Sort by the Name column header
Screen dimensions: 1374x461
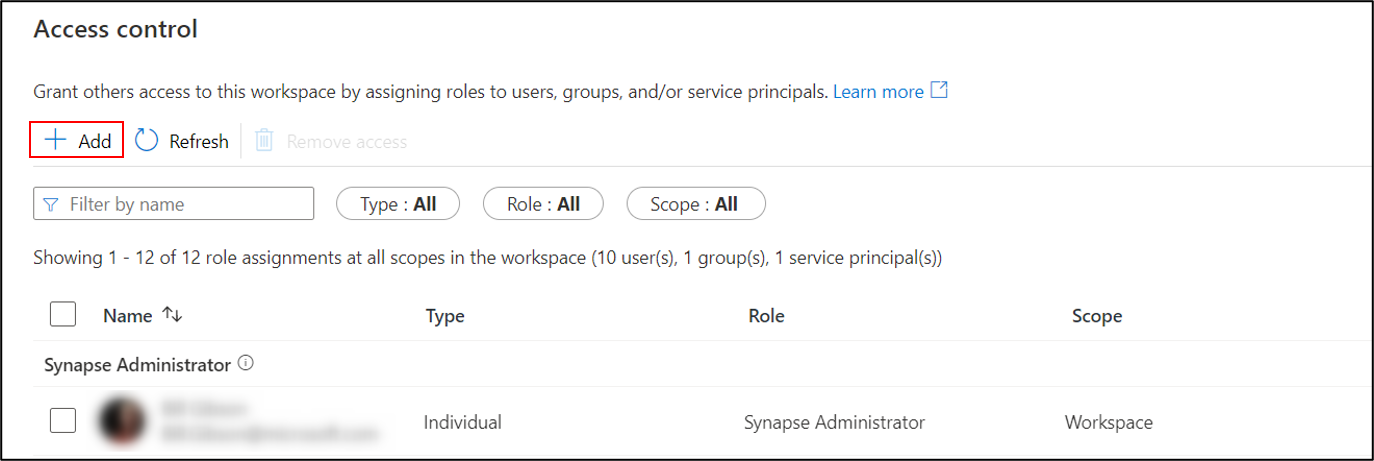(127, 316)
